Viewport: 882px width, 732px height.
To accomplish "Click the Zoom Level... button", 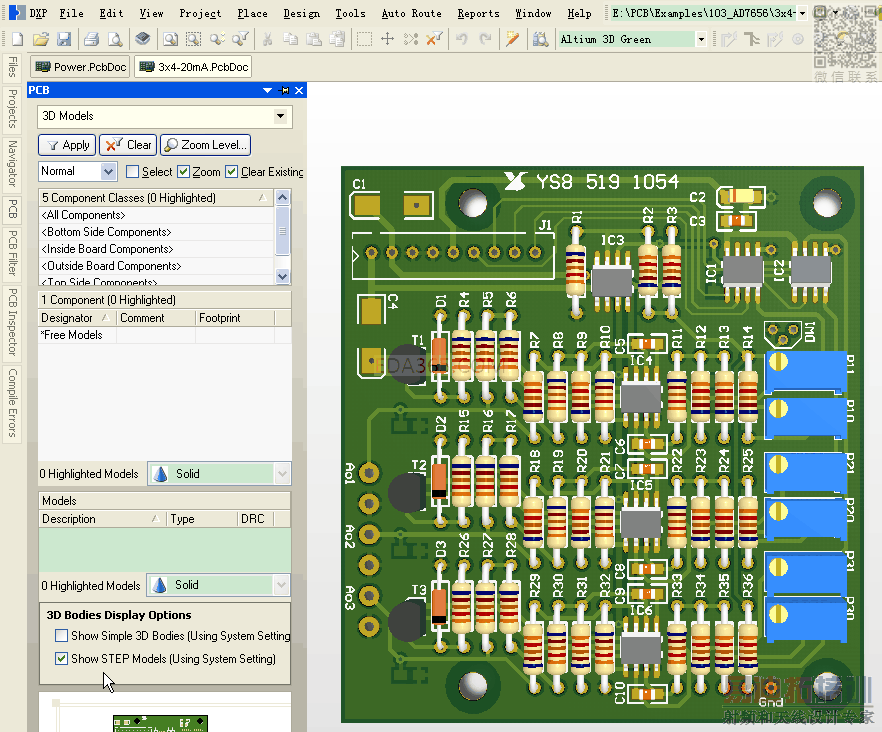I will click(x=205, y=145).
